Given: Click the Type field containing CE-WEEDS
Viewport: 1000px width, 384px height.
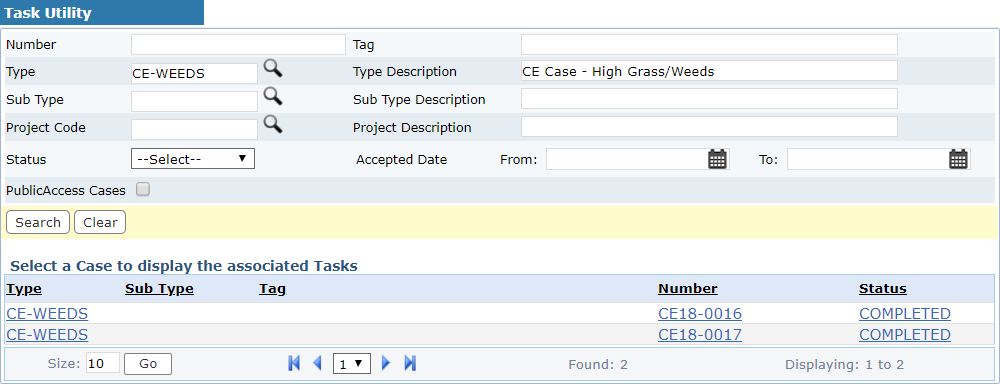Looking at the screenshot, I should coord(194,73).
